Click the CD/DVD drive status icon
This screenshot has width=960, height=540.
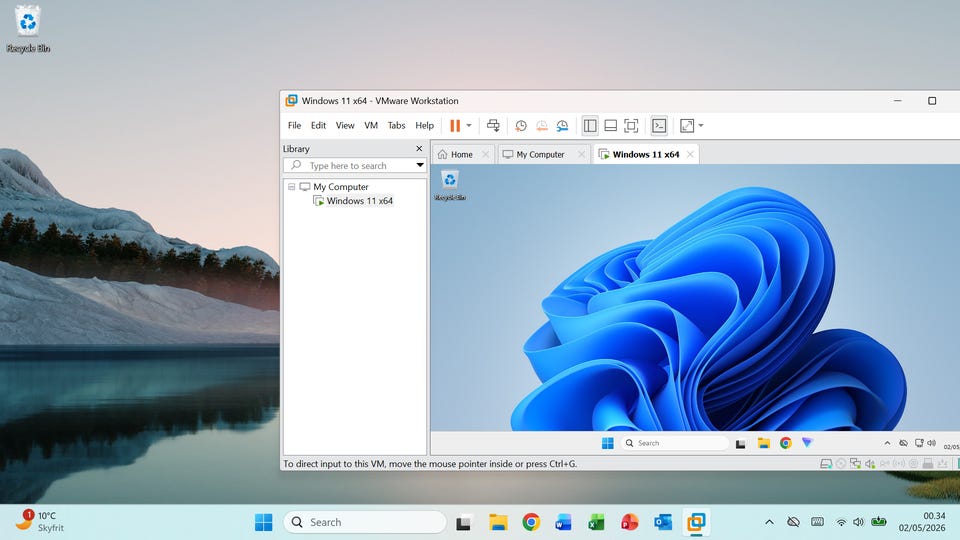tap(841, 463)
